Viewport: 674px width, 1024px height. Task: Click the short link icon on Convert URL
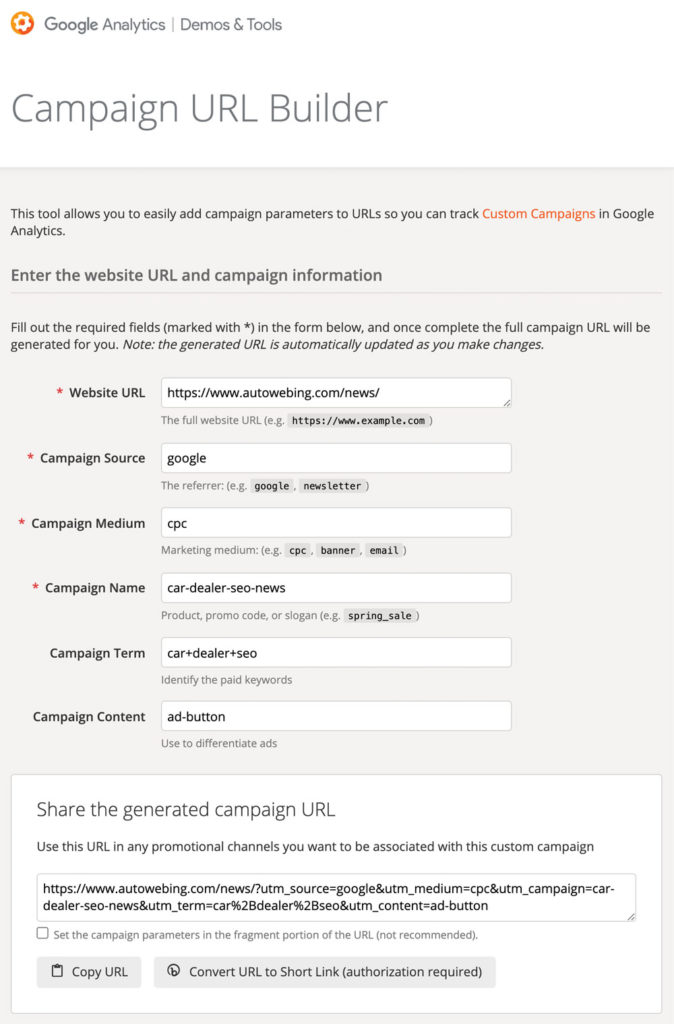pyautogui.click(x=174, y=970)
